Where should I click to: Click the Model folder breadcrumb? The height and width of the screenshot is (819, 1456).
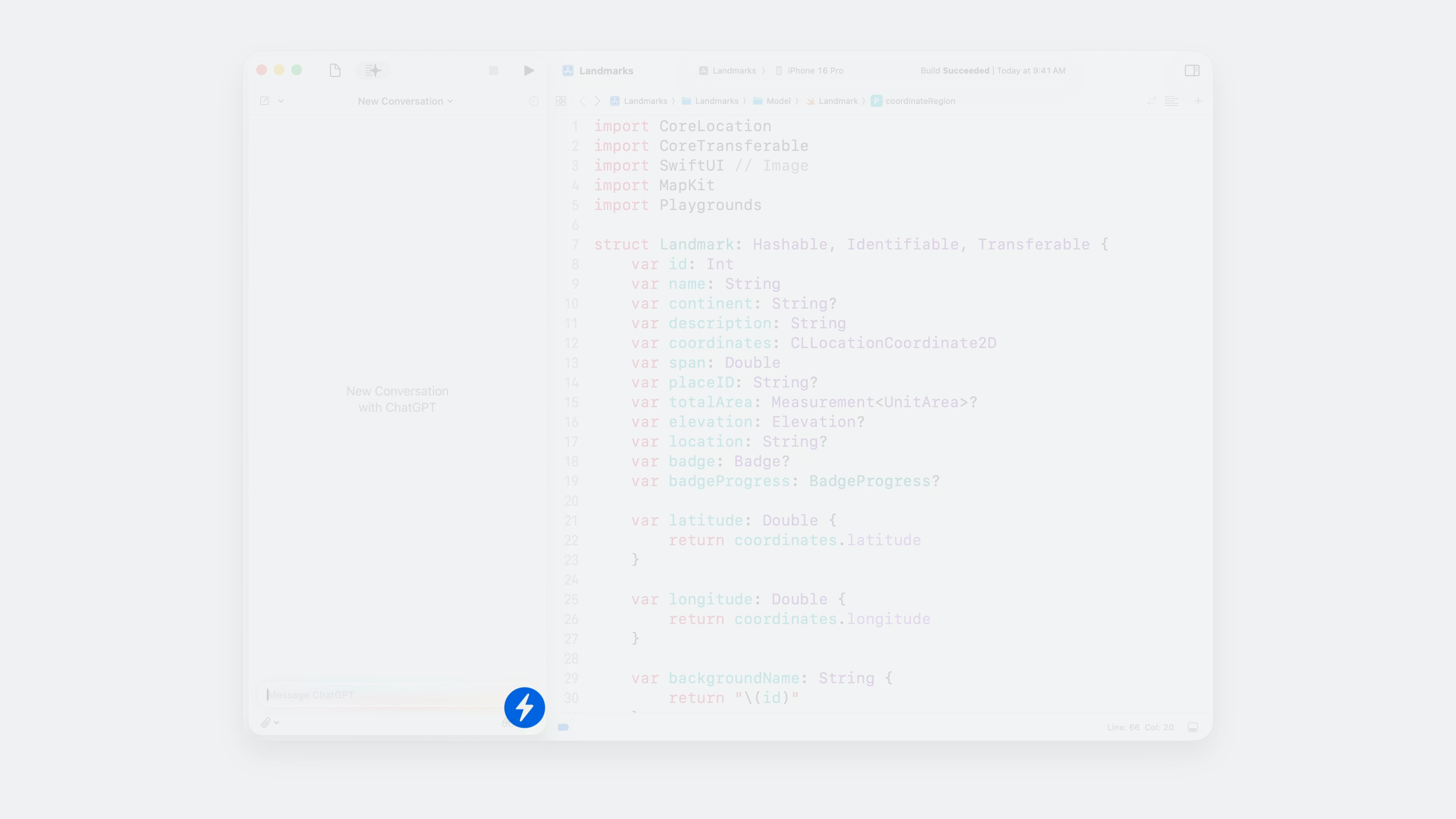tap(778, 101)
